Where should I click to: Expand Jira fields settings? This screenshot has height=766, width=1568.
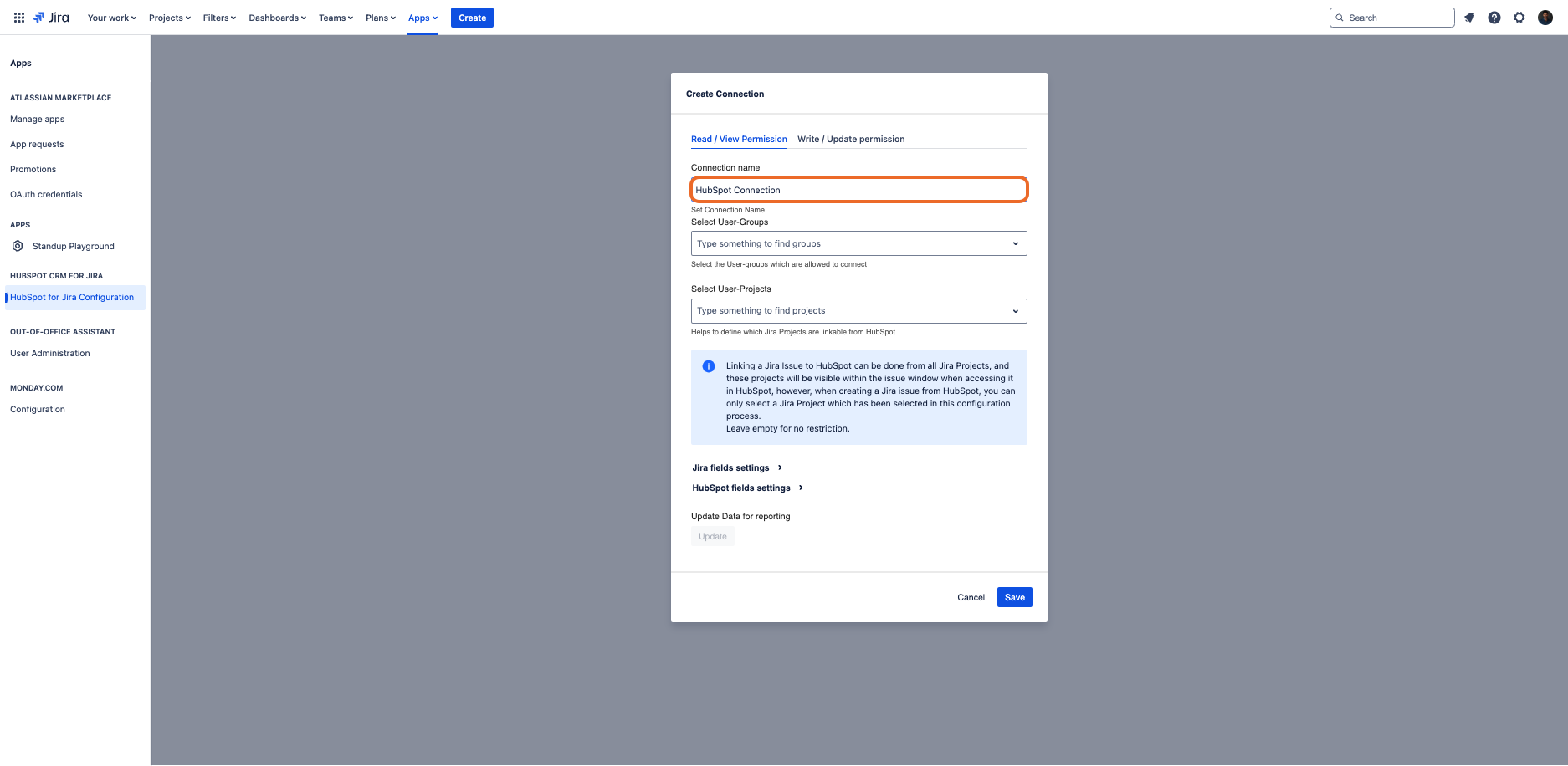tap(737, 467)
